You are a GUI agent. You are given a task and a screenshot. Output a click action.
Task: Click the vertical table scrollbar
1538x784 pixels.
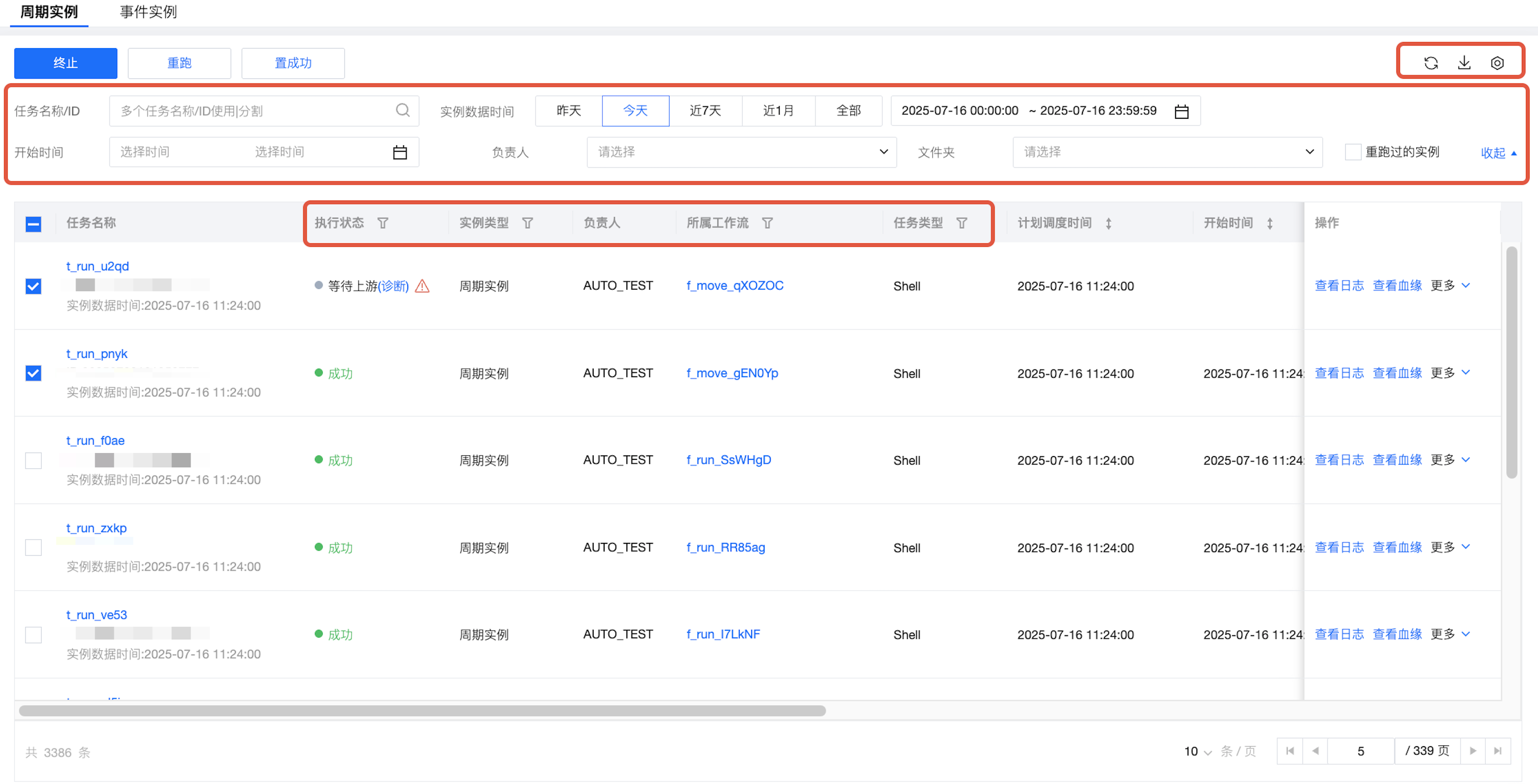pos(1512,363)
